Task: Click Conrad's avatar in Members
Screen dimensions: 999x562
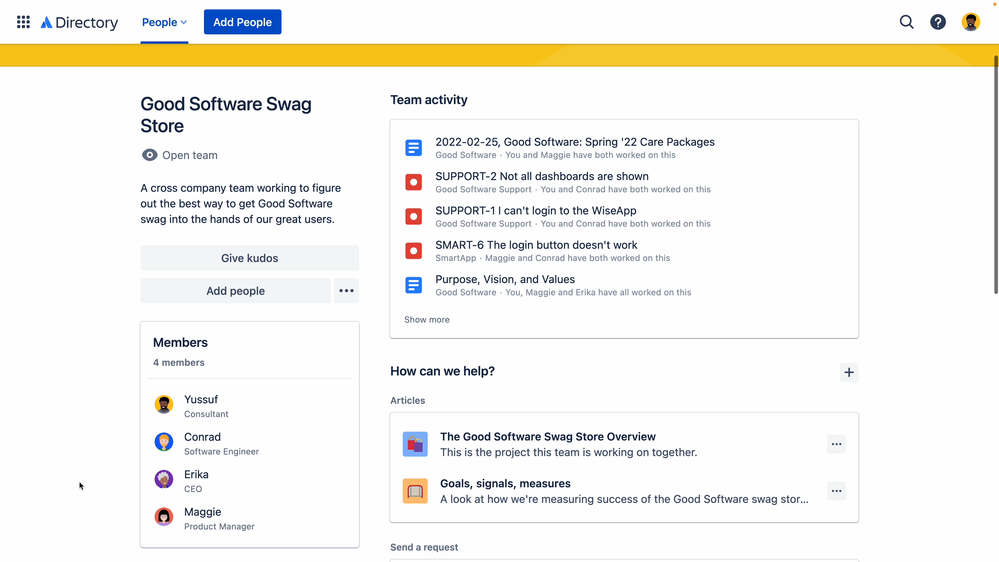Action: 164,442
